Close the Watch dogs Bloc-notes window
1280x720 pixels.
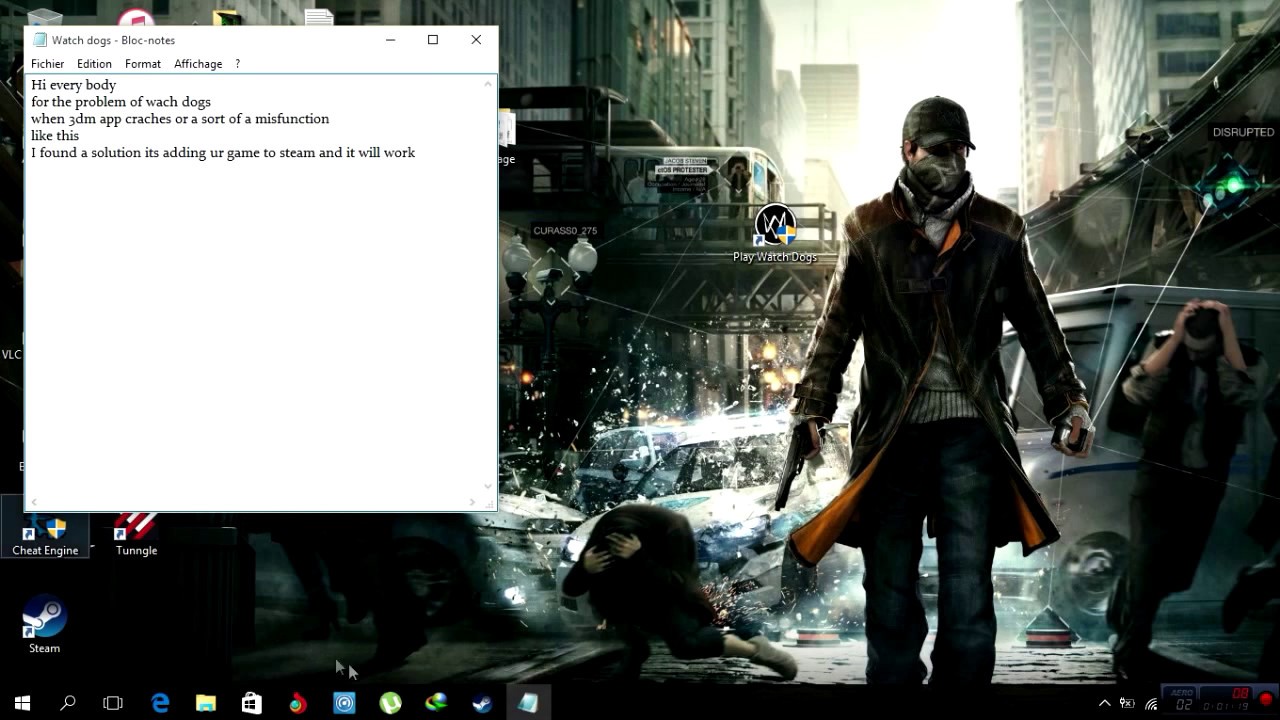pos(476,40)
